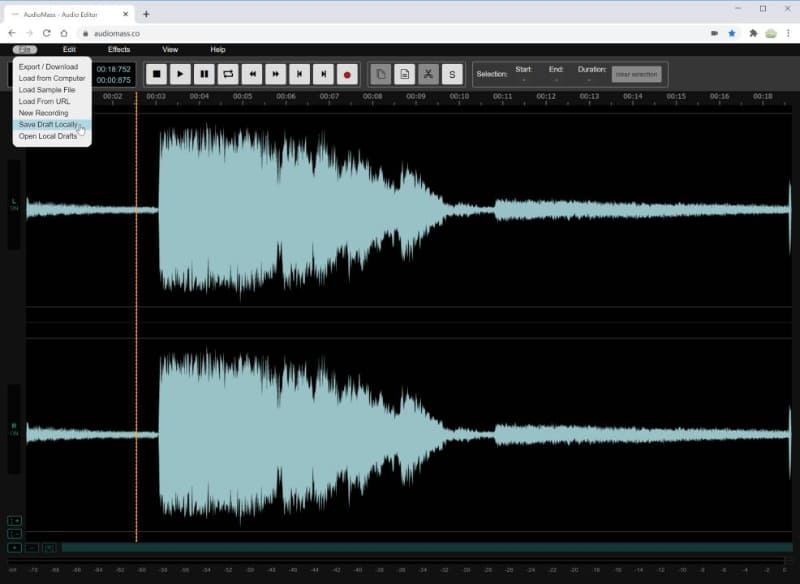Click the teal horizontal timeline scrollbar
Image resolution: width=800 pixels, height=584 pixels.
point(427,548)
